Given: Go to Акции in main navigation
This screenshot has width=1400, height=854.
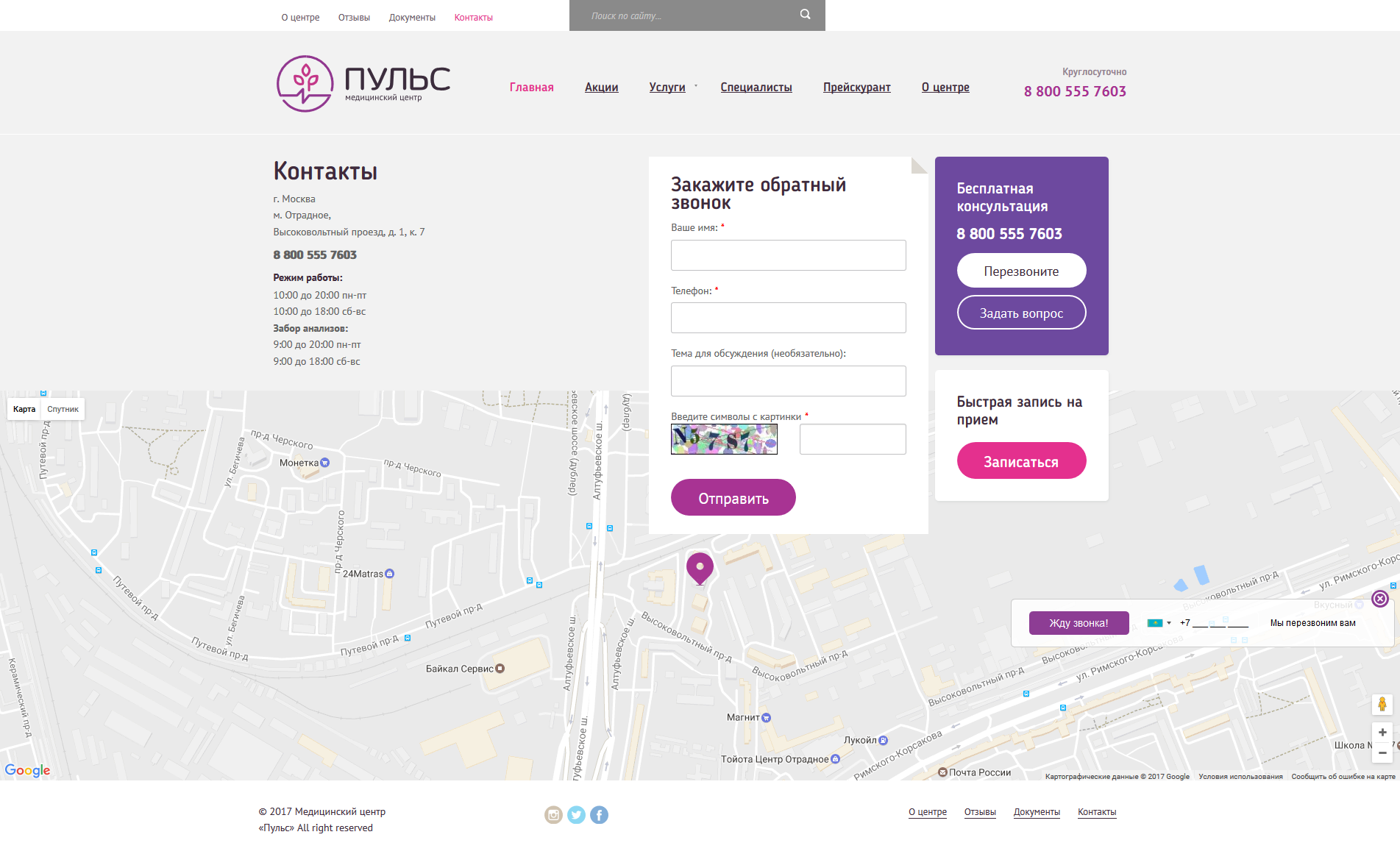Looking at the screenshot, I should [602, 87].
